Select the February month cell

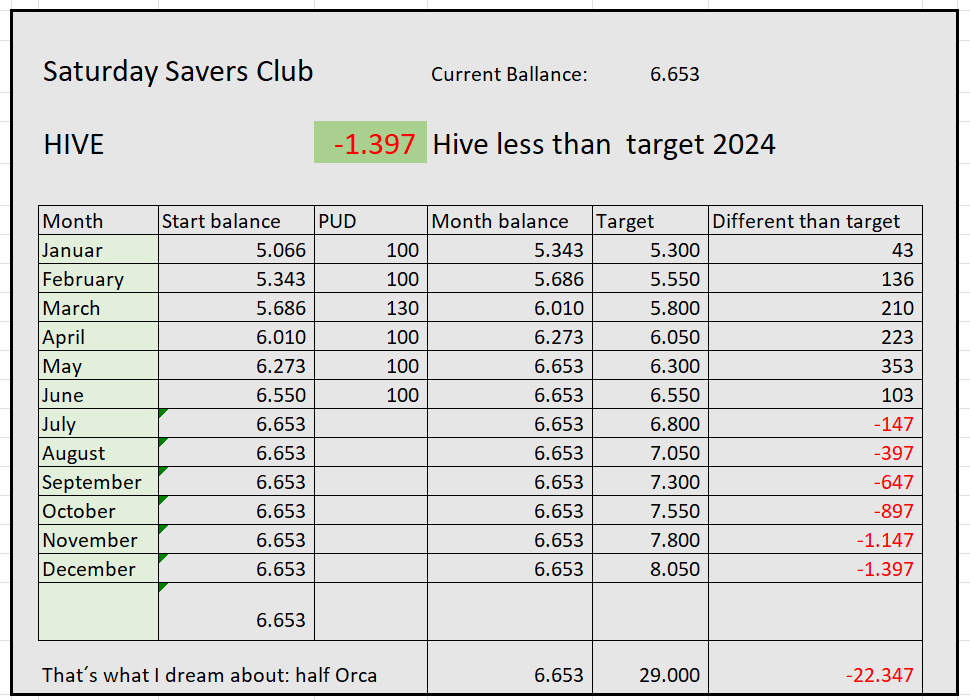pyautogui.click(x=98, y=279)
